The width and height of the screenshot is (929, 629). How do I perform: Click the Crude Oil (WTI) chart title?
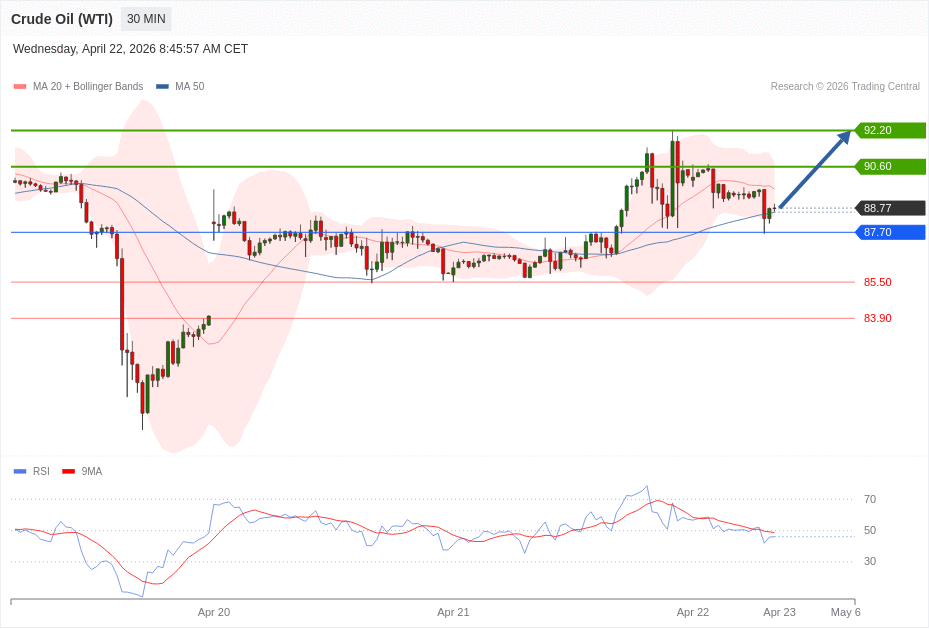click(62, 19)
